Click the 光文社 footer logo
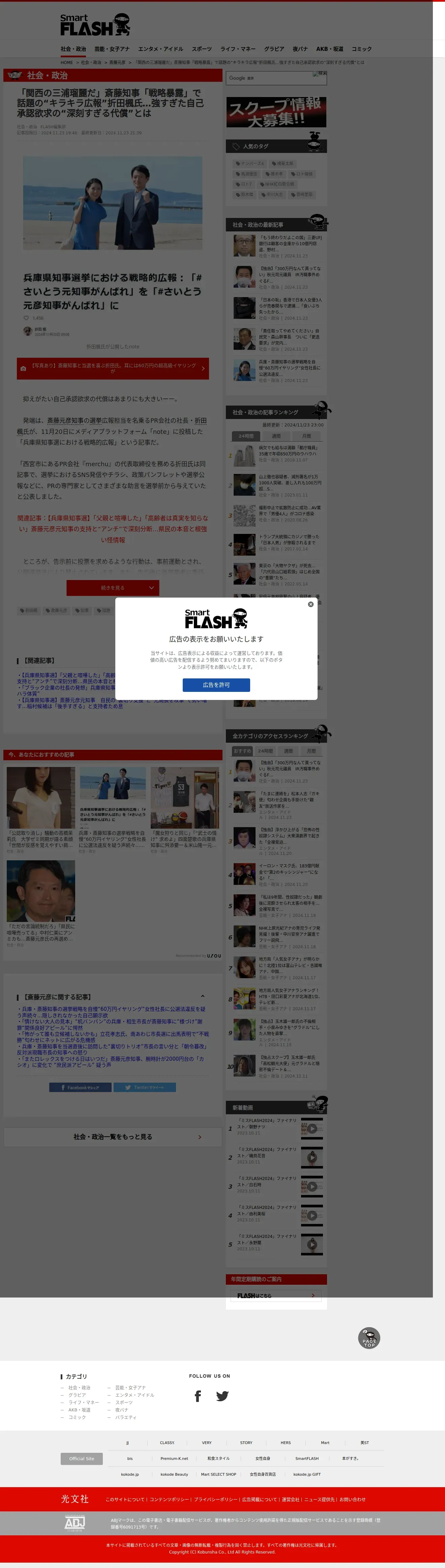Screen dimensions: 445x1568 [x=75, y=1499]
